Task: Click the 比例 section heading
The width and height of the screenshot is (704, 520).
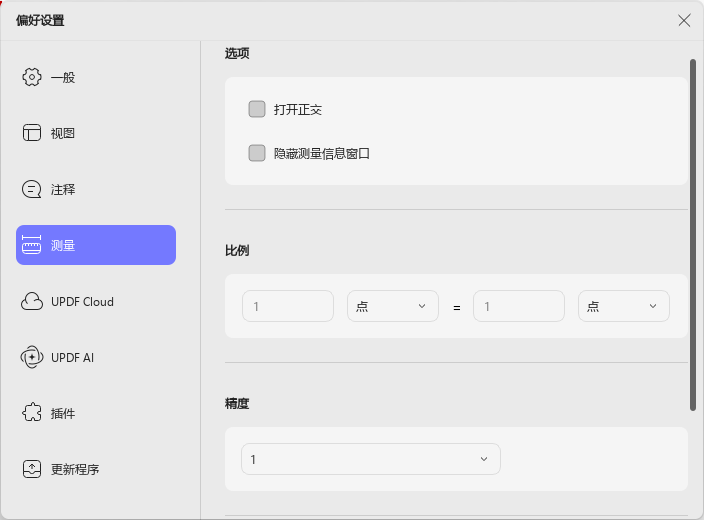Action: (237, 251)
